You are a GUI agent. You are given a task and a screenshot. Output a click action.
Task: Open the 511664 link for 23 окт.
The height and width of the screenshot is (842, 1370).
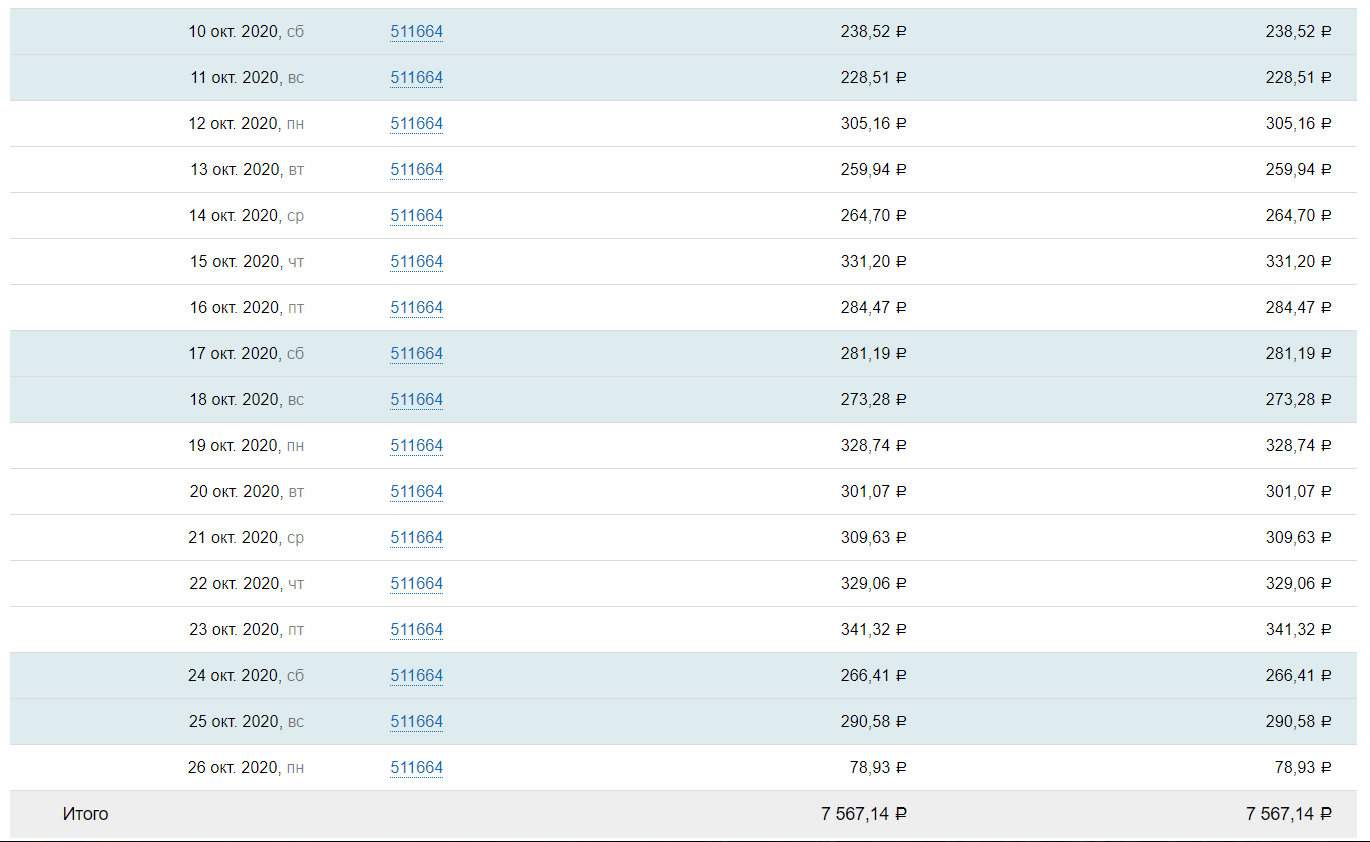(416, 630)
